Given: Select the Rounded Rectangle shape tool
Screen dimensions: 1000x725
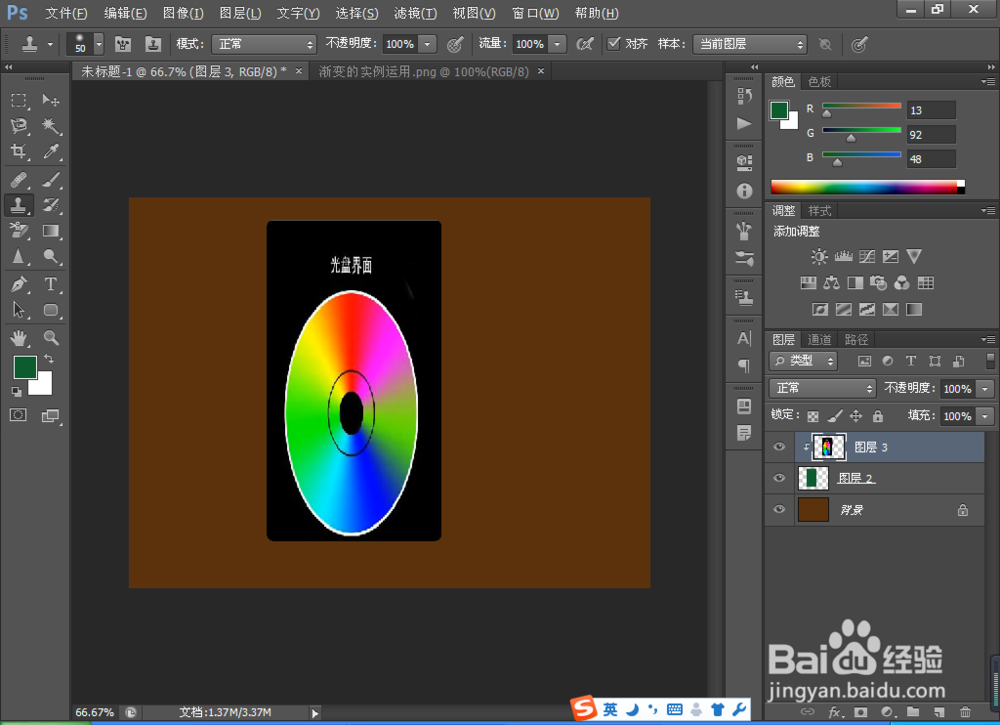Looking at the screenshot, I should pyautogui.click(x=50, y=310).
